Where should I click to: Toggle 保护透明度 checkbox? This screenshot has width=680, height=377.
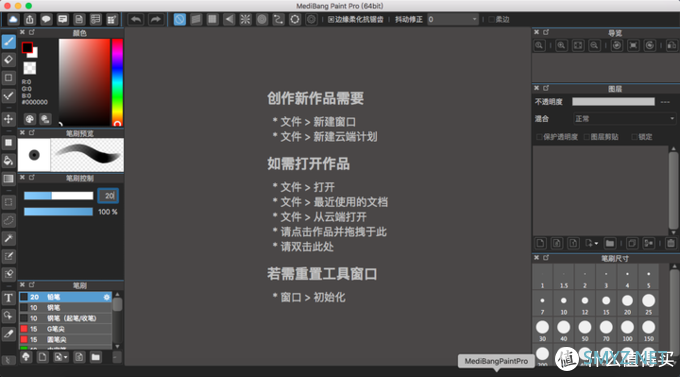[539, 137]
